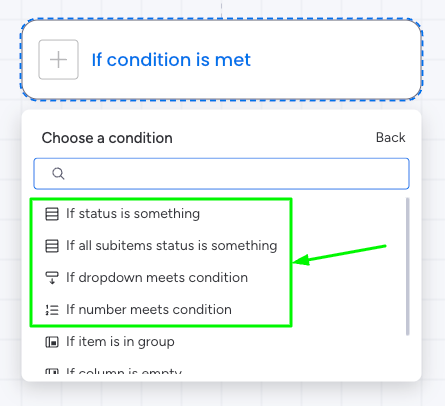Image resolution: width=445 pixels, height=406 pixels.
Task: Select 'If number meets condition' entry
Action: 149,310
